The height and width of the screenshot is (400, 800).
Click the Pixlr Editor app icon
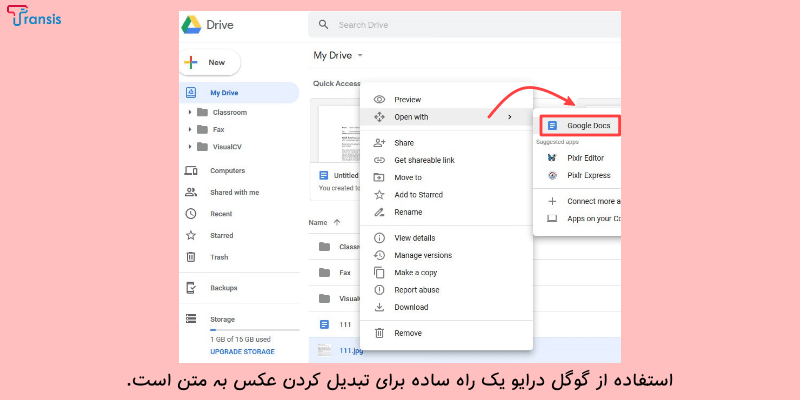pos(552,158)
